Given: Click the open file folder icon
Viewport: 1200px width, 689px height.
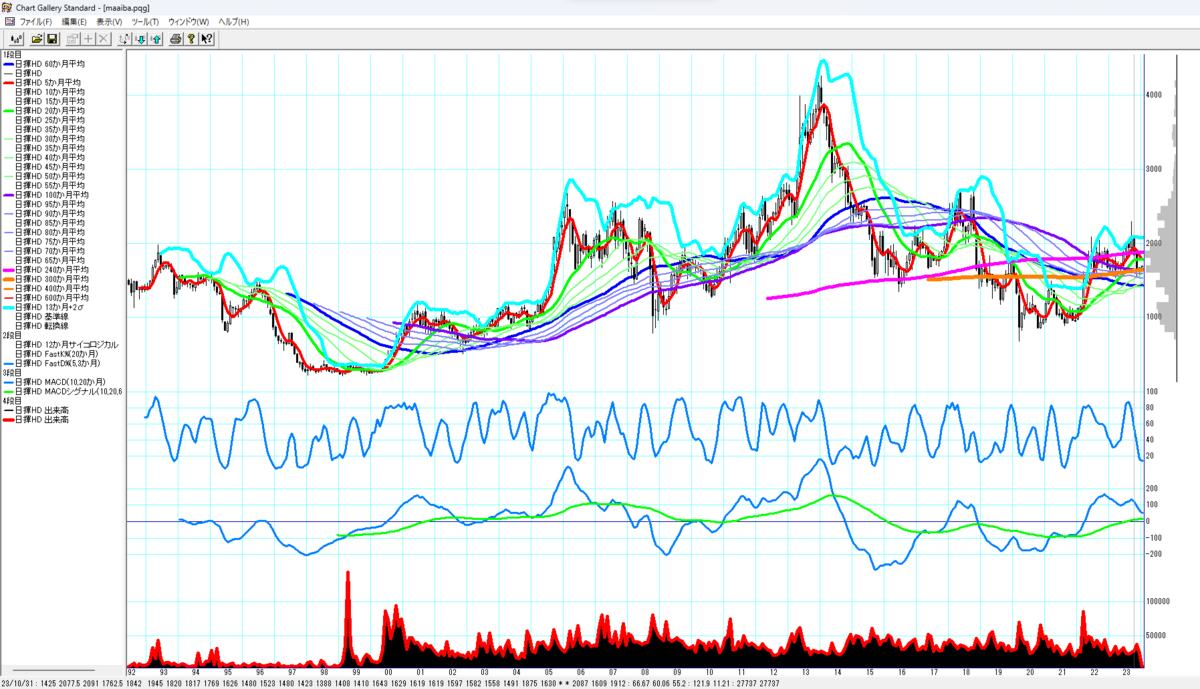Looking at the screenshot, I should (x=37, y=39).
